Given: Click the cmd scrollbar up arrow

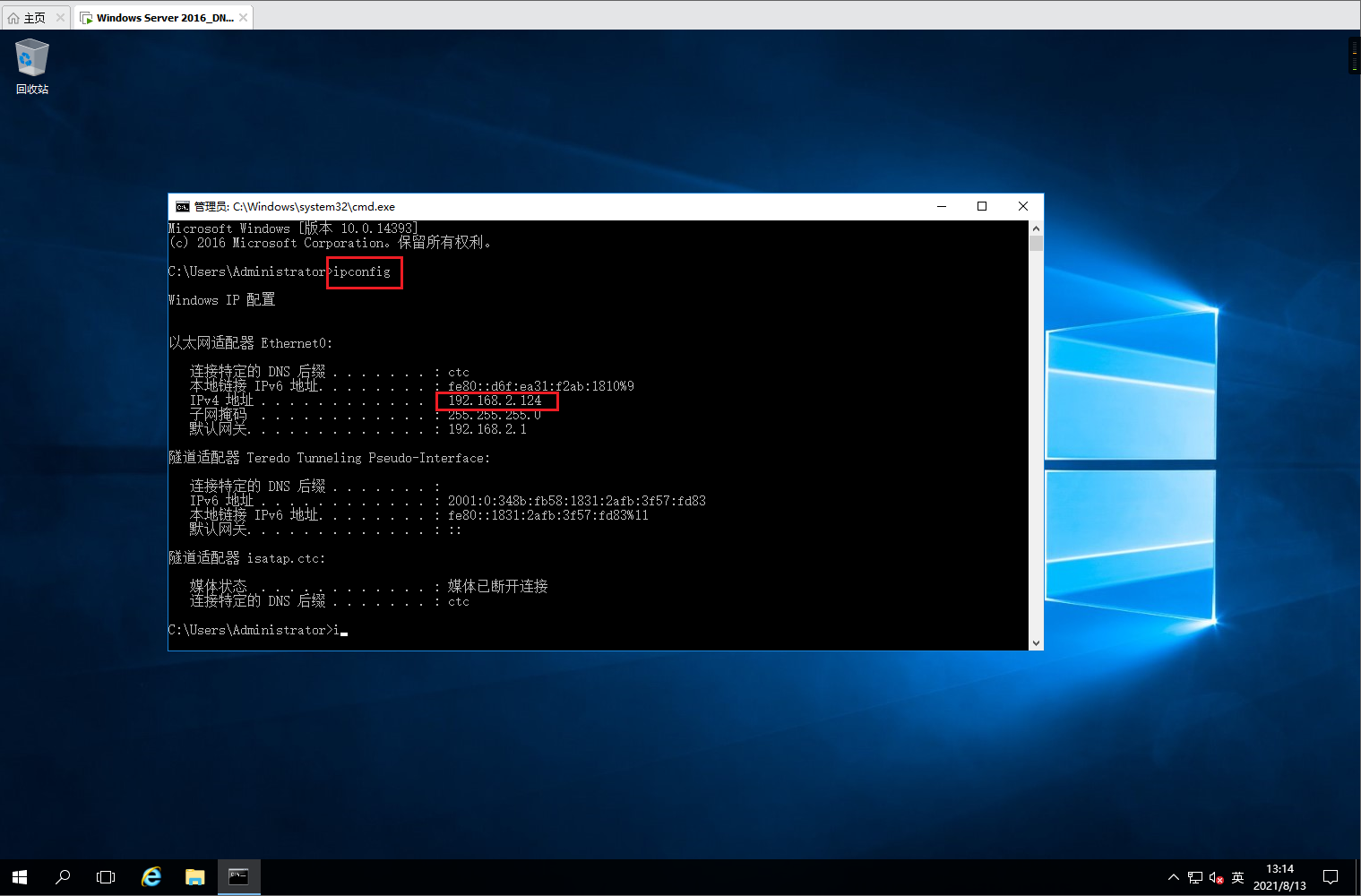Looking at the screenshot, I should (1036, 228).
